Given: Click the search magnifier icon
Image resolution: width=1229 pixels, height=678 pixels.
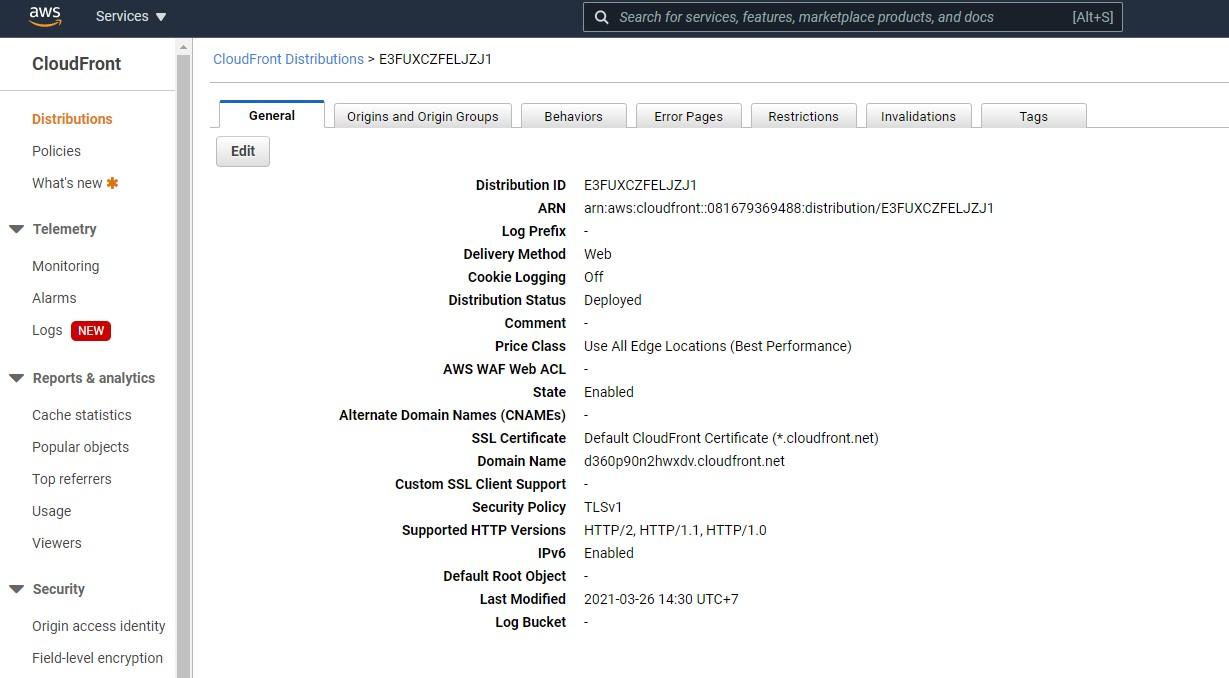Looking at the screenshot, I should point(601,17).
